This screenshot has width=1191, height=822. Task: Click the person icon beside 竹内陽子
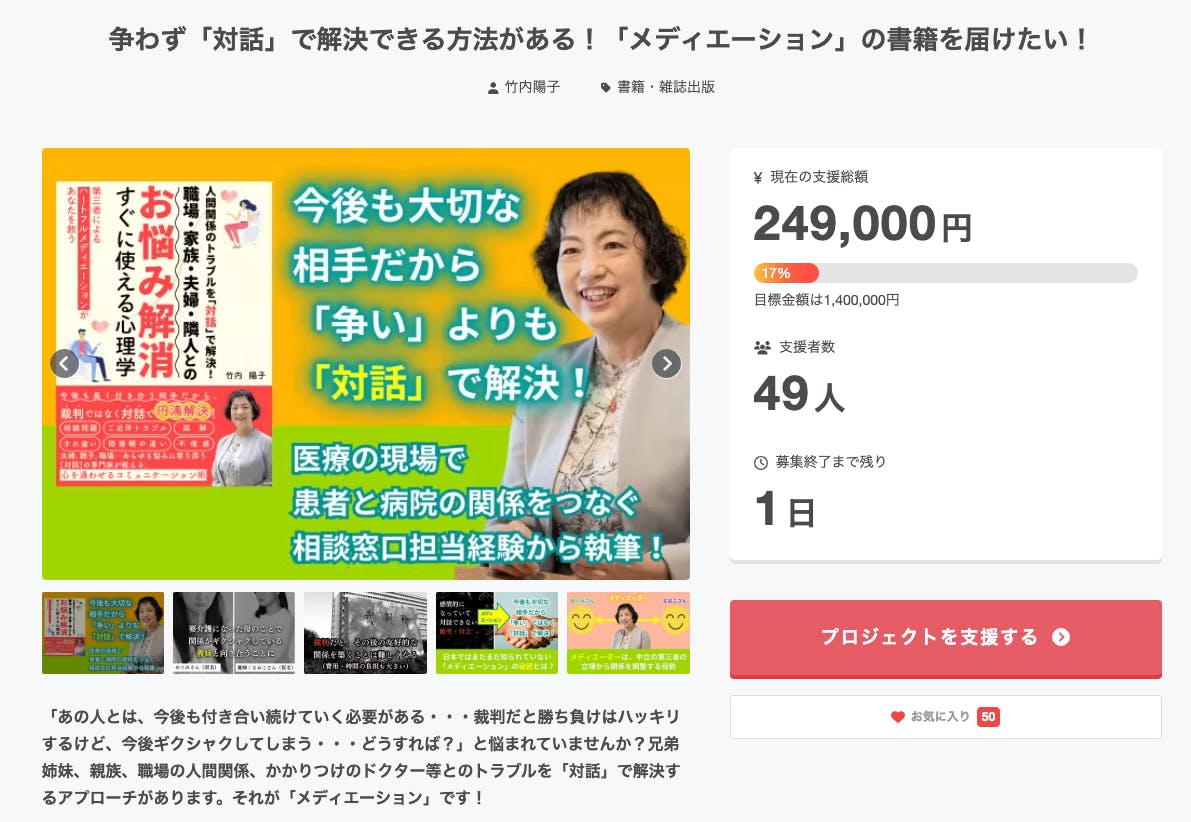pyautogui.click(x=493, y=88)
